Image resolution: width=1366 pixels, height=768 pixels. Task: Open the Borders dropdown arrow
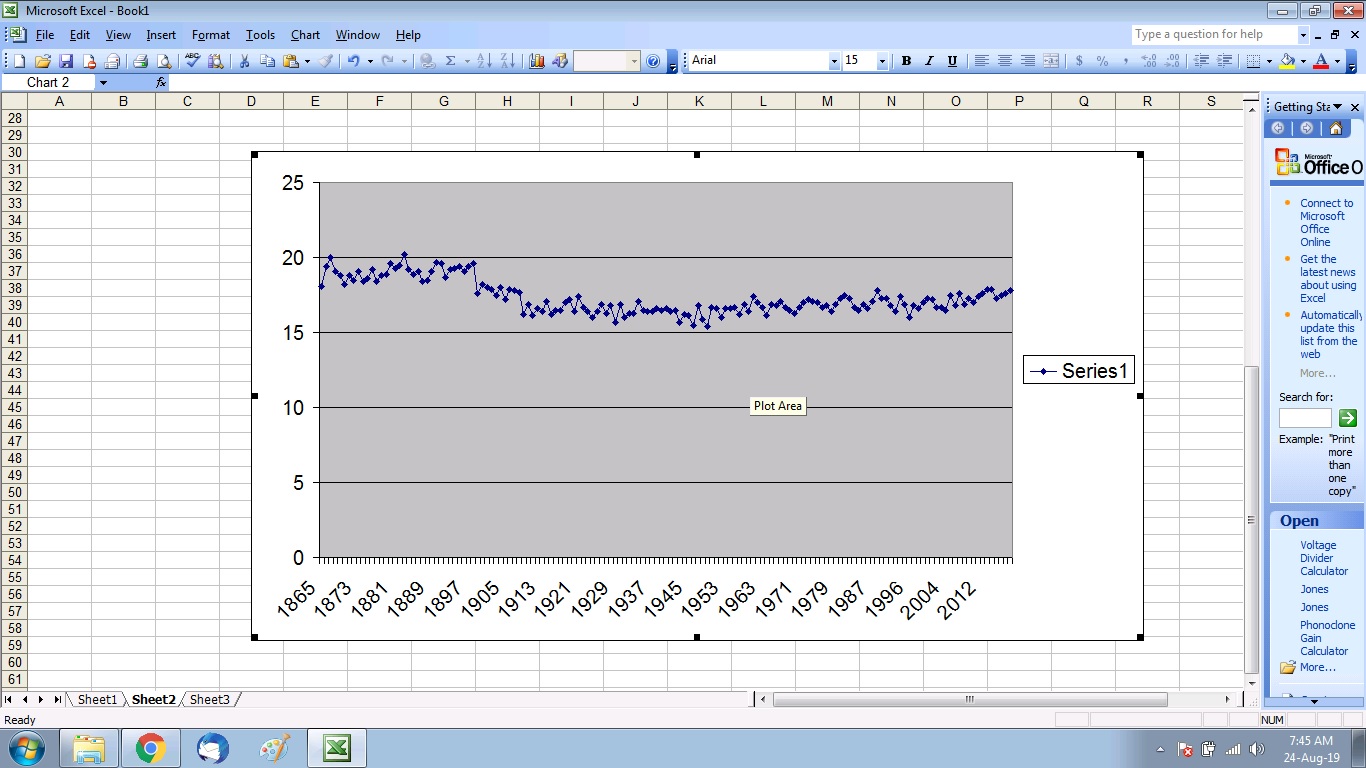click(x=1270, y=61)
